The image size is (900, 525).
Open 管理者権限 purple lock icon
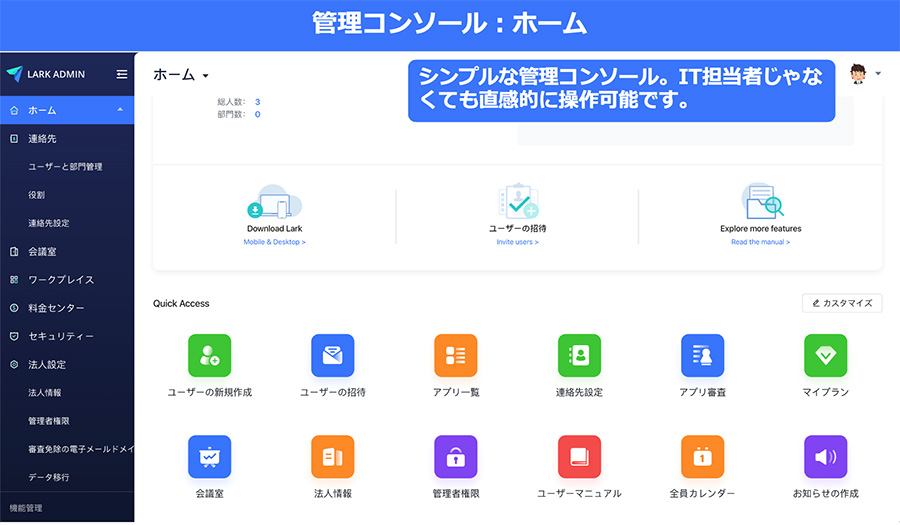(x=456, y=457)
